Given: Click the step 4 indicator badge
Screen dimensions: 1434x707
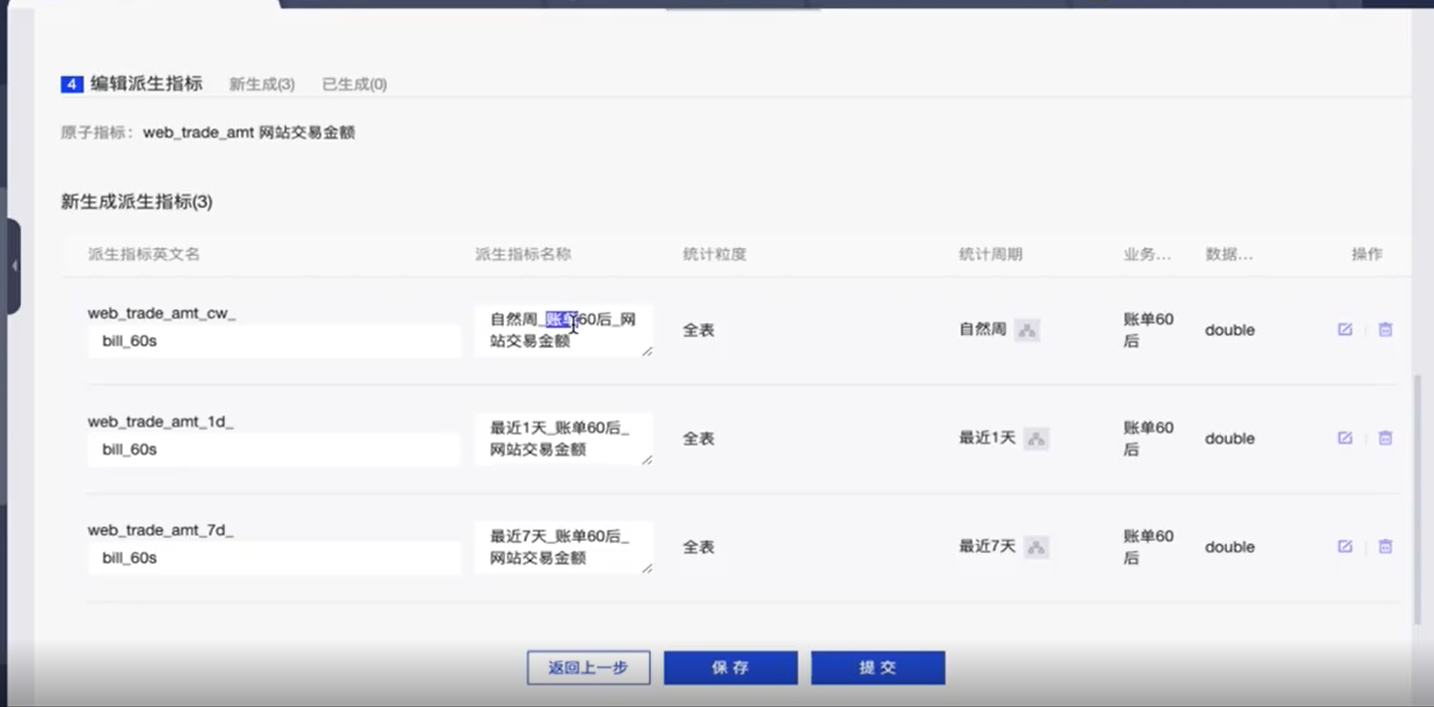Looking at the screenshot, I should [x=69, y=85].
